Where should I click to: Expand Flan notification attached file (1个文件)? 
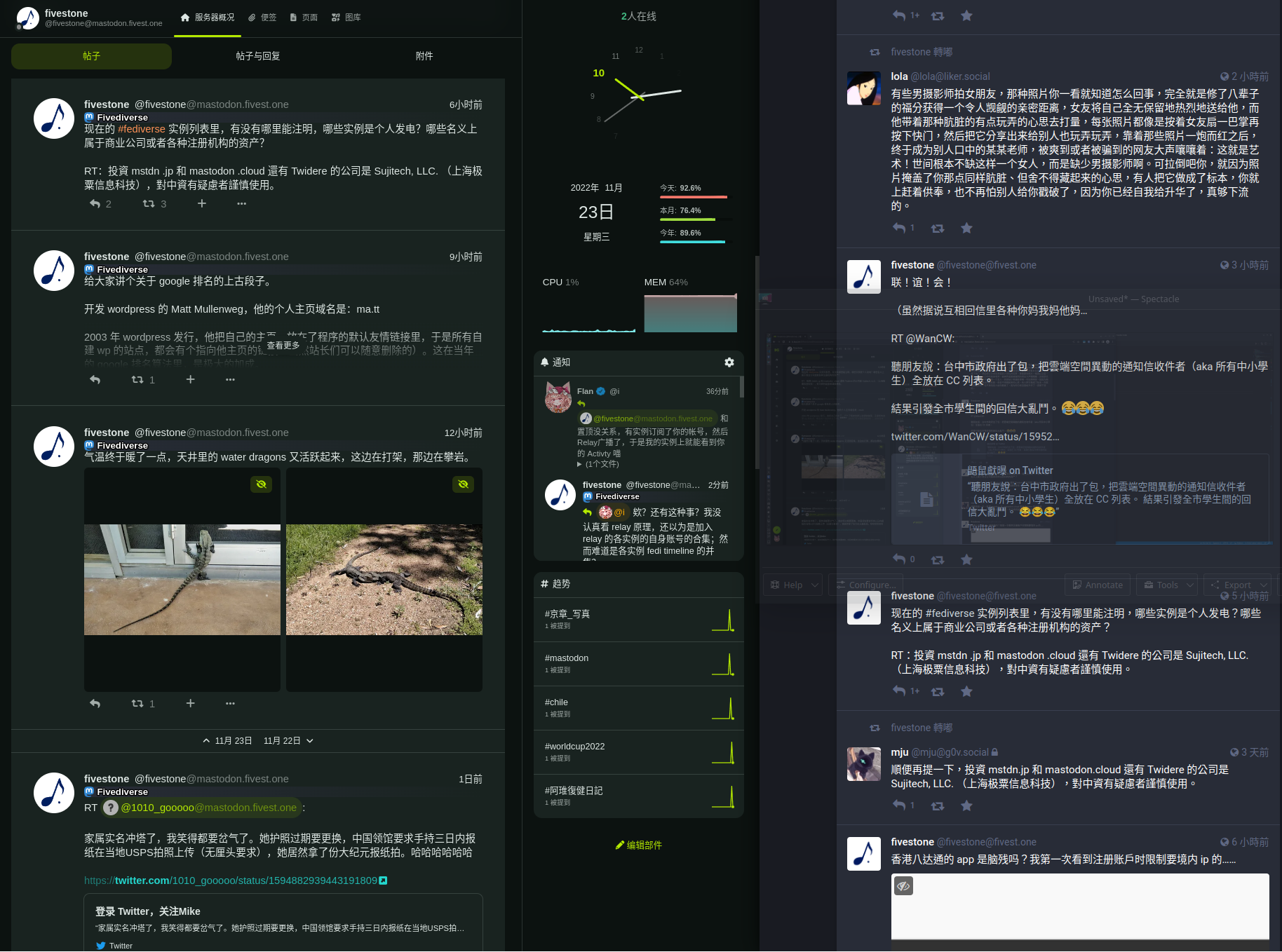[598, 464]
